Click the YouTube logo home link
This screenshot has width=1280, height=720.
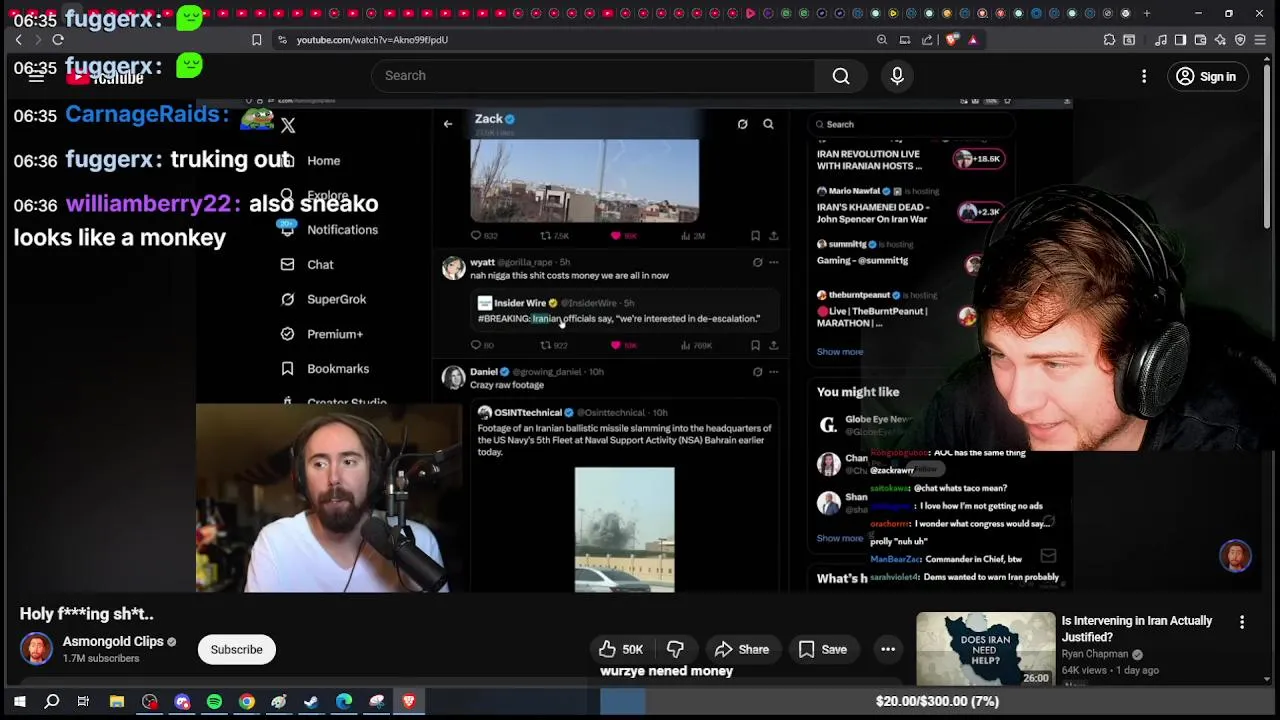pos(105,77)
